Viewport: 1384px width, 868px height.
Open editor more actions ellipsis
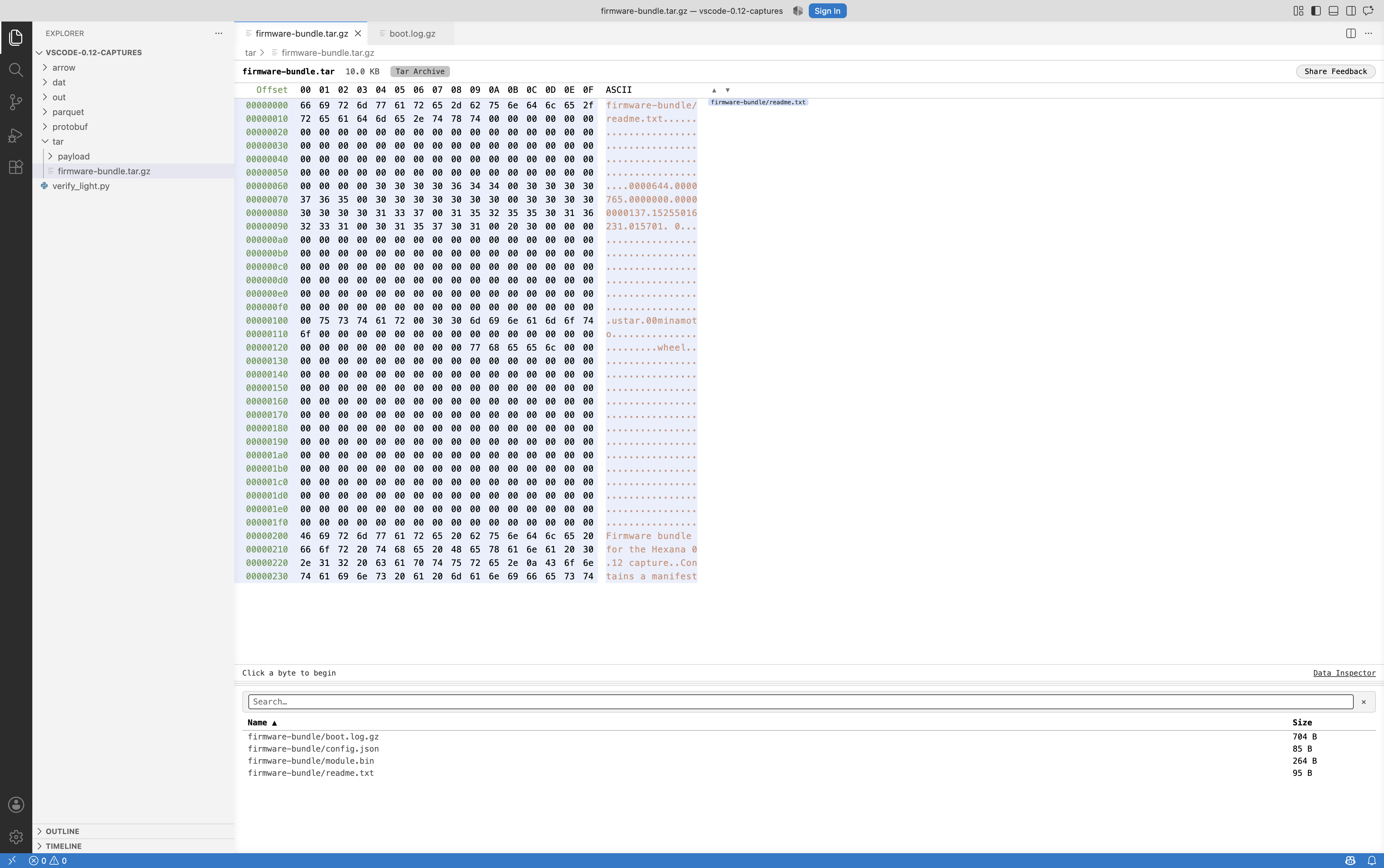point(1369,33)
